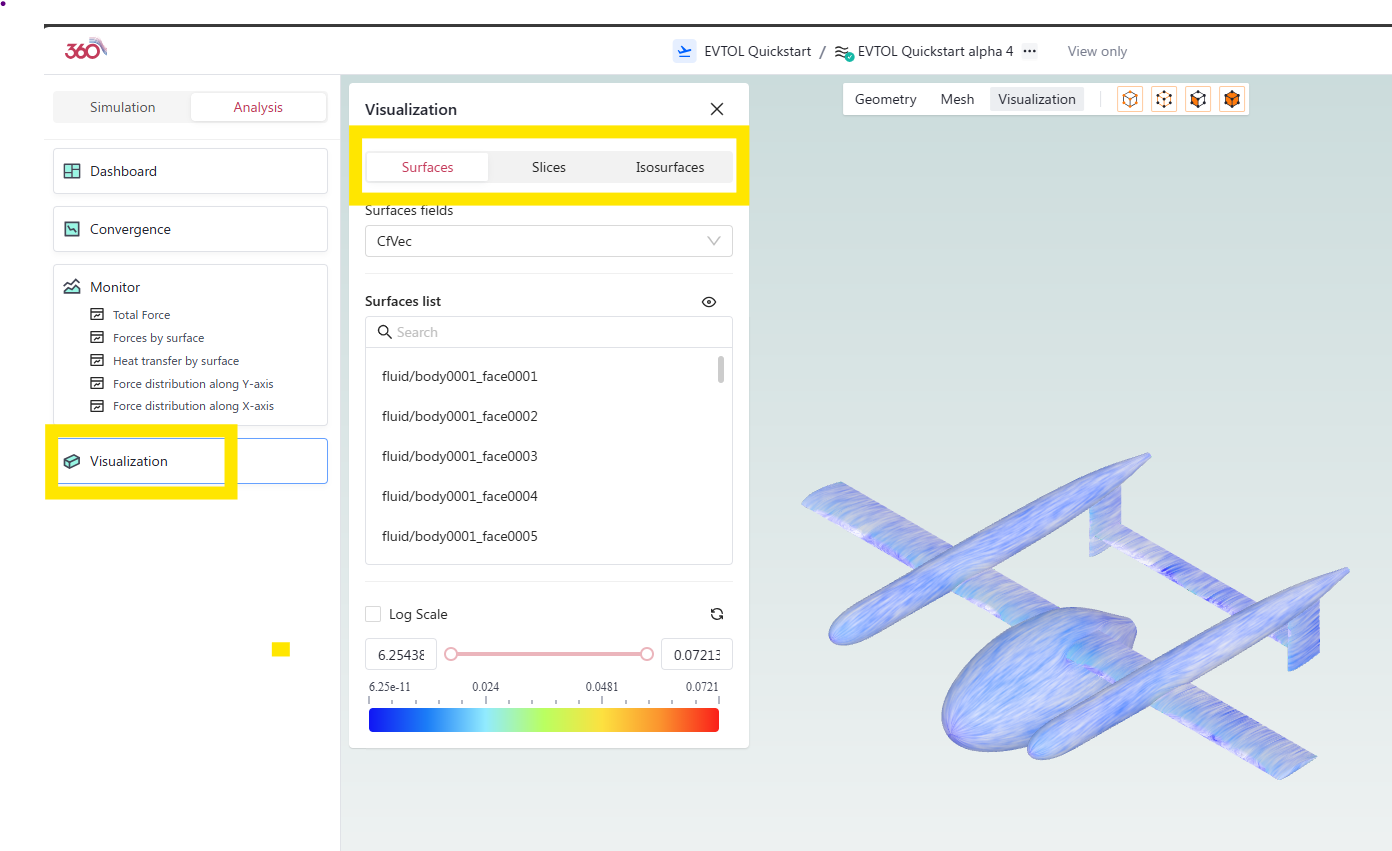The image size is (1392, 851).
Task: Open the three-dot more options menu
Action: [x=1029, y=51]
